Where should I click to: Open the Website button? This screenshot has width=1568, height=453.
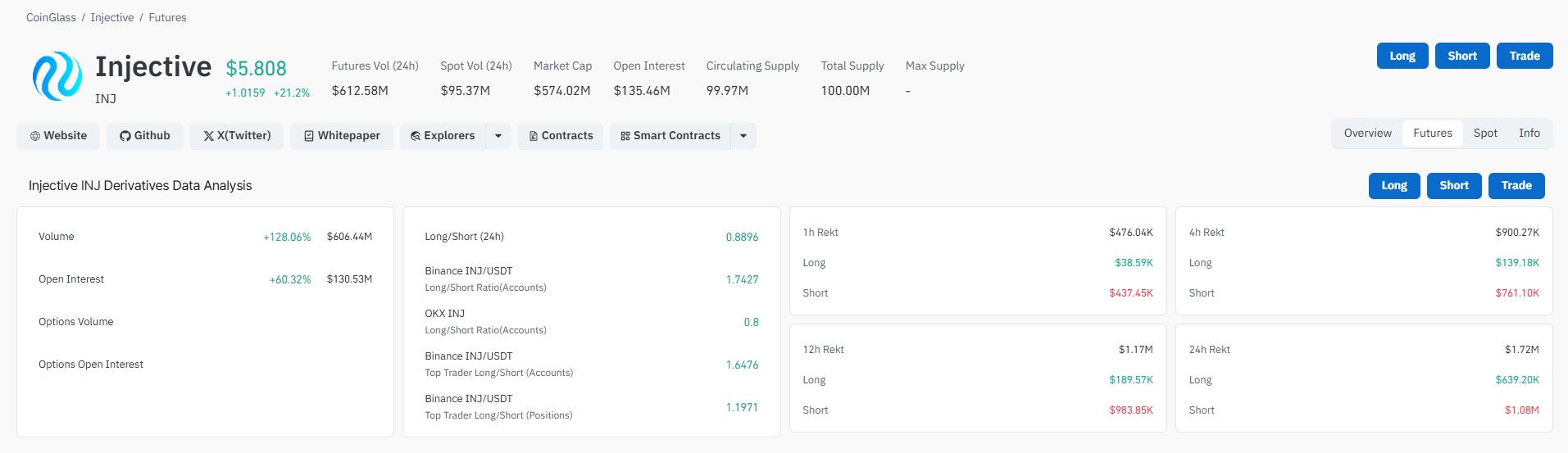point(58,136)
